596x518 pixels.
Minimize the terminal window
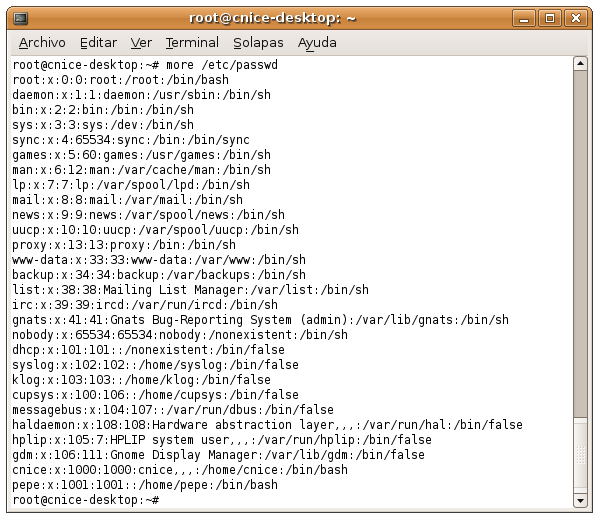tap(524, 18)
